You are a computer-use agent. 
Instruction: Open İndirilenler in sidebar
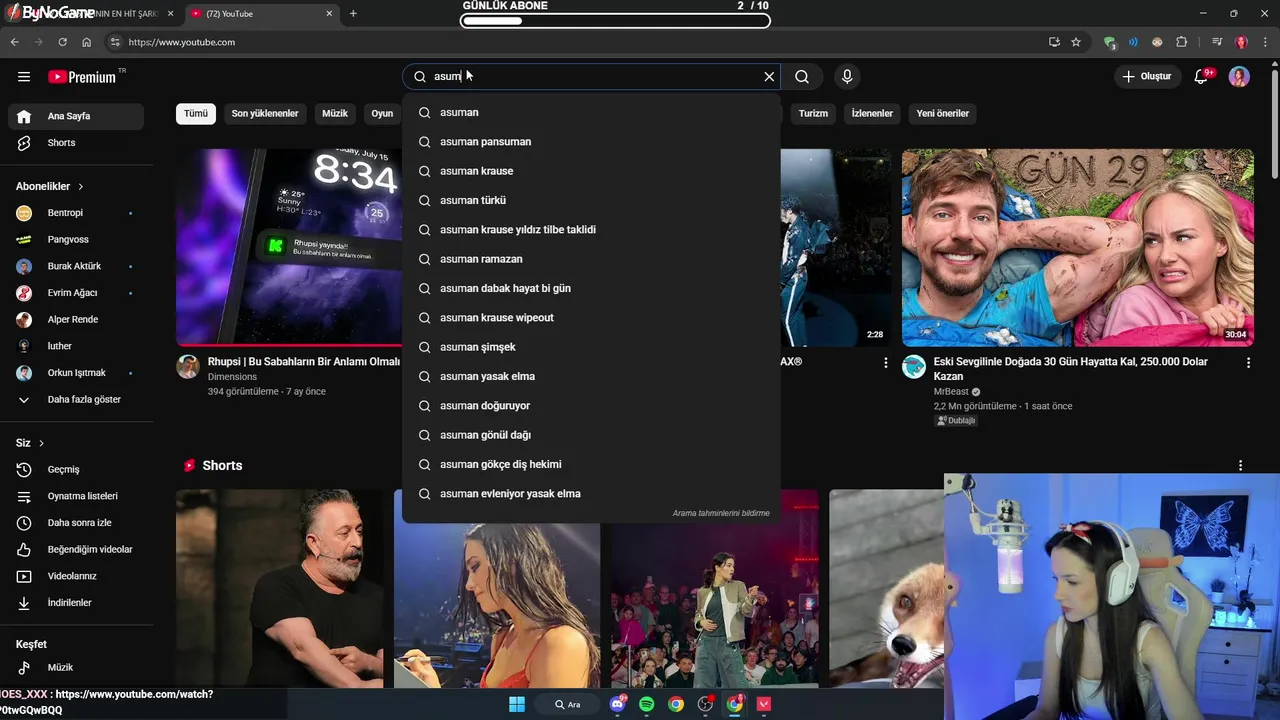coord(76,603)
